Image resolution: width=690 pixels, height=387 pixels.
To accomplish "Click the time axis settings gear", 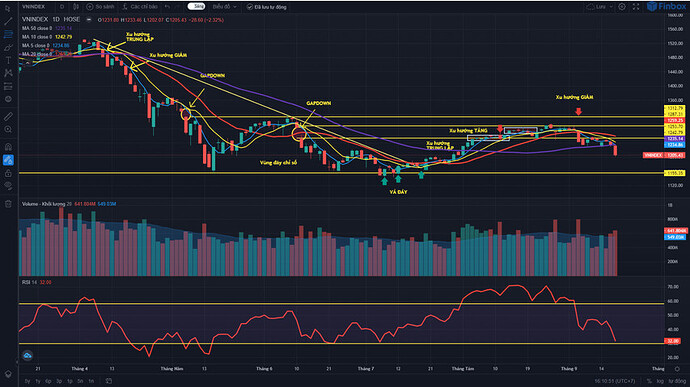I will click(677, 369).
